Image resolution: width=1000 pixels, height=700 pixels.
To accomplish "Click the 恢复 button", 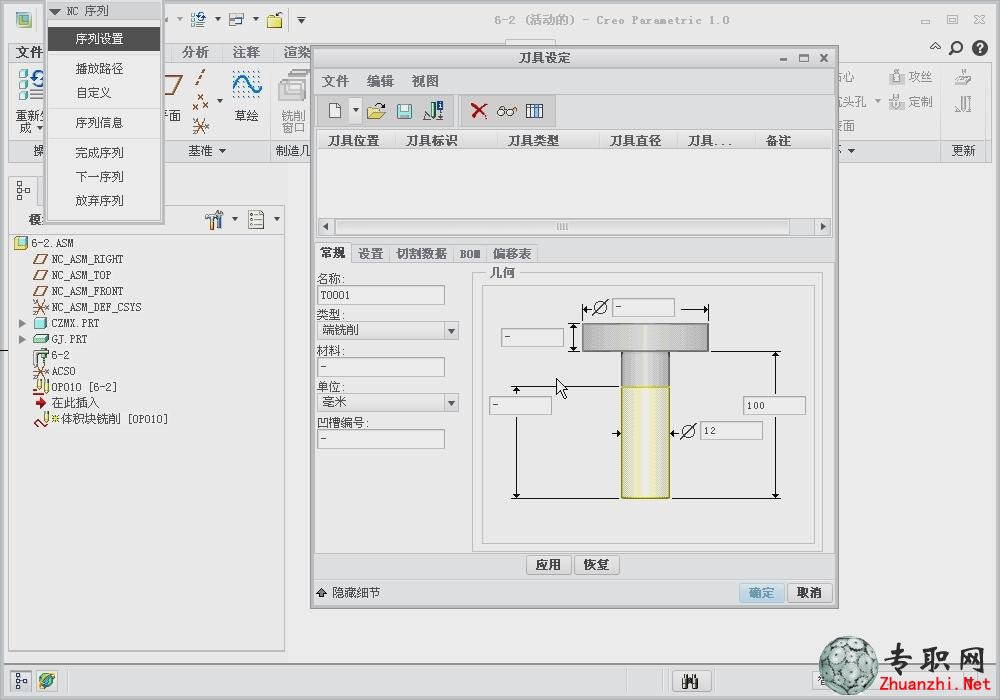I will 596,565.
